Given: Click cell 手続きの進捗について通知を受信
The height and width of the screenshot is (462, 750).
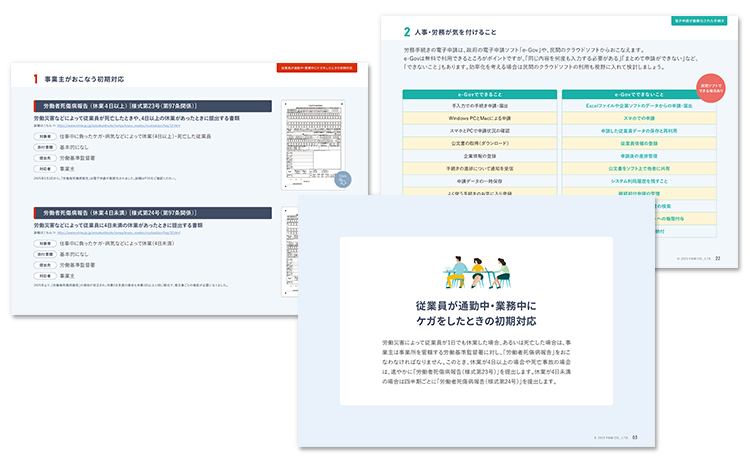Looking at the screenshot, I should pyautogui.click(x=480, y=168).
